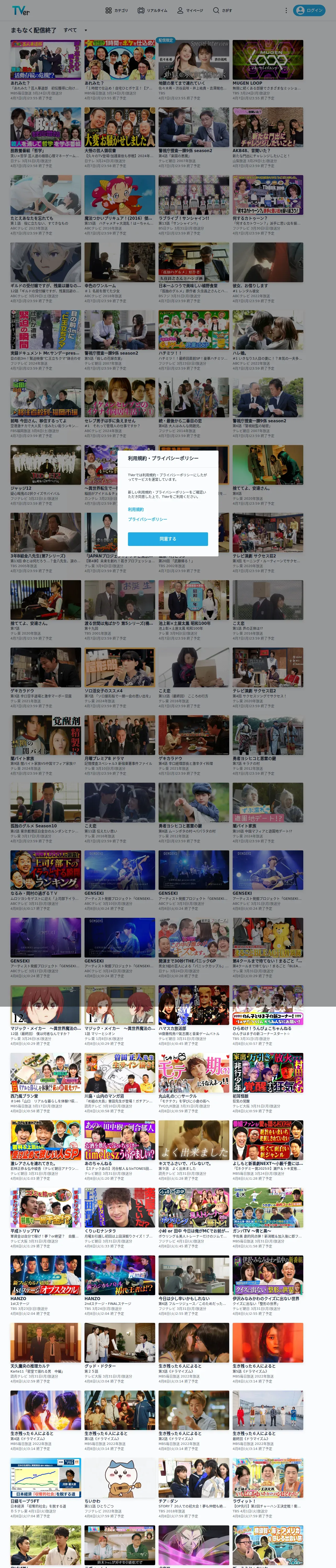
Task: Expand the すべて filter dropdown
Action: pos(76,30)
